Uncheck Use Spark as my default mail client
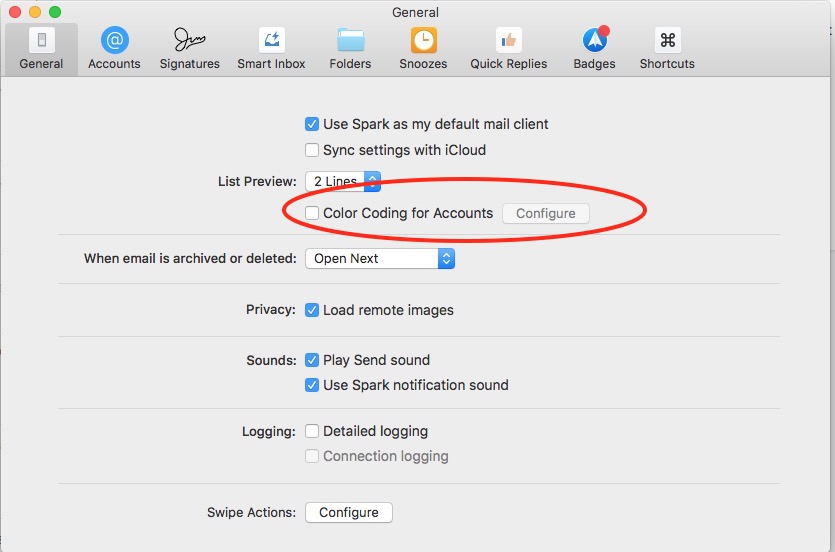The width and height of the screenshot is (835, 552). (312, 124)
